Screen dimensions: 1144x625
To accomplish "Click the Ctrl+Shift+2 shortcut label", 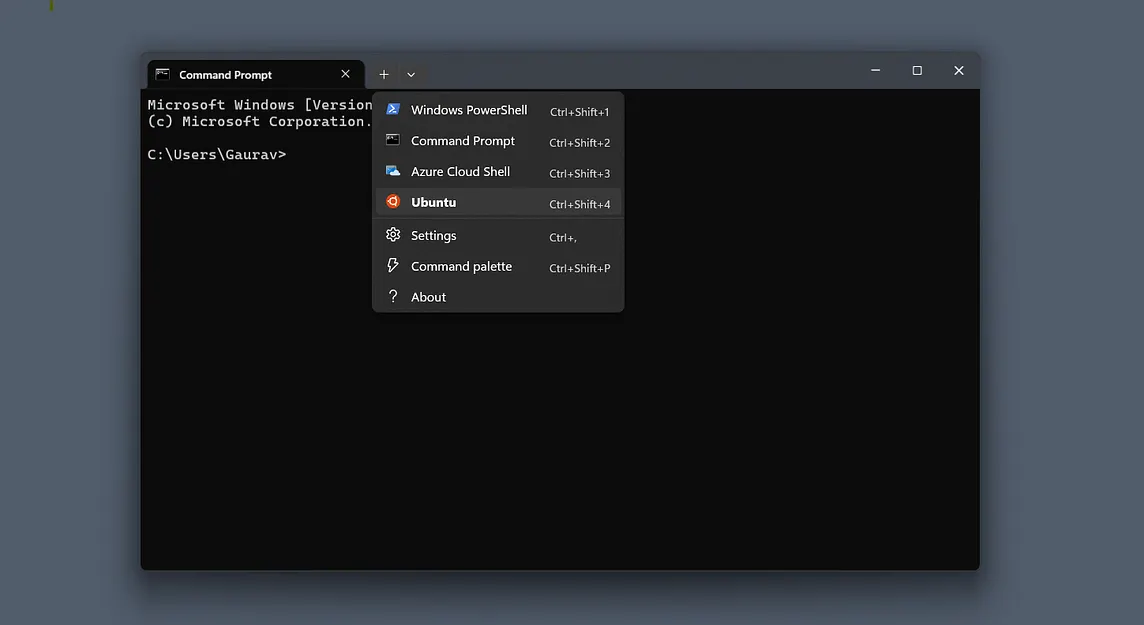I will [x=579, y=142].
